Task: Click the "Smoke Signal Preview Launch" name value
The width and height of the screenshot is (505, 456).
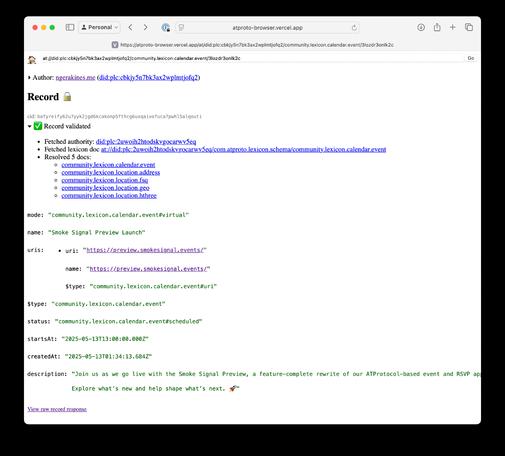Action: pos(96,233)
